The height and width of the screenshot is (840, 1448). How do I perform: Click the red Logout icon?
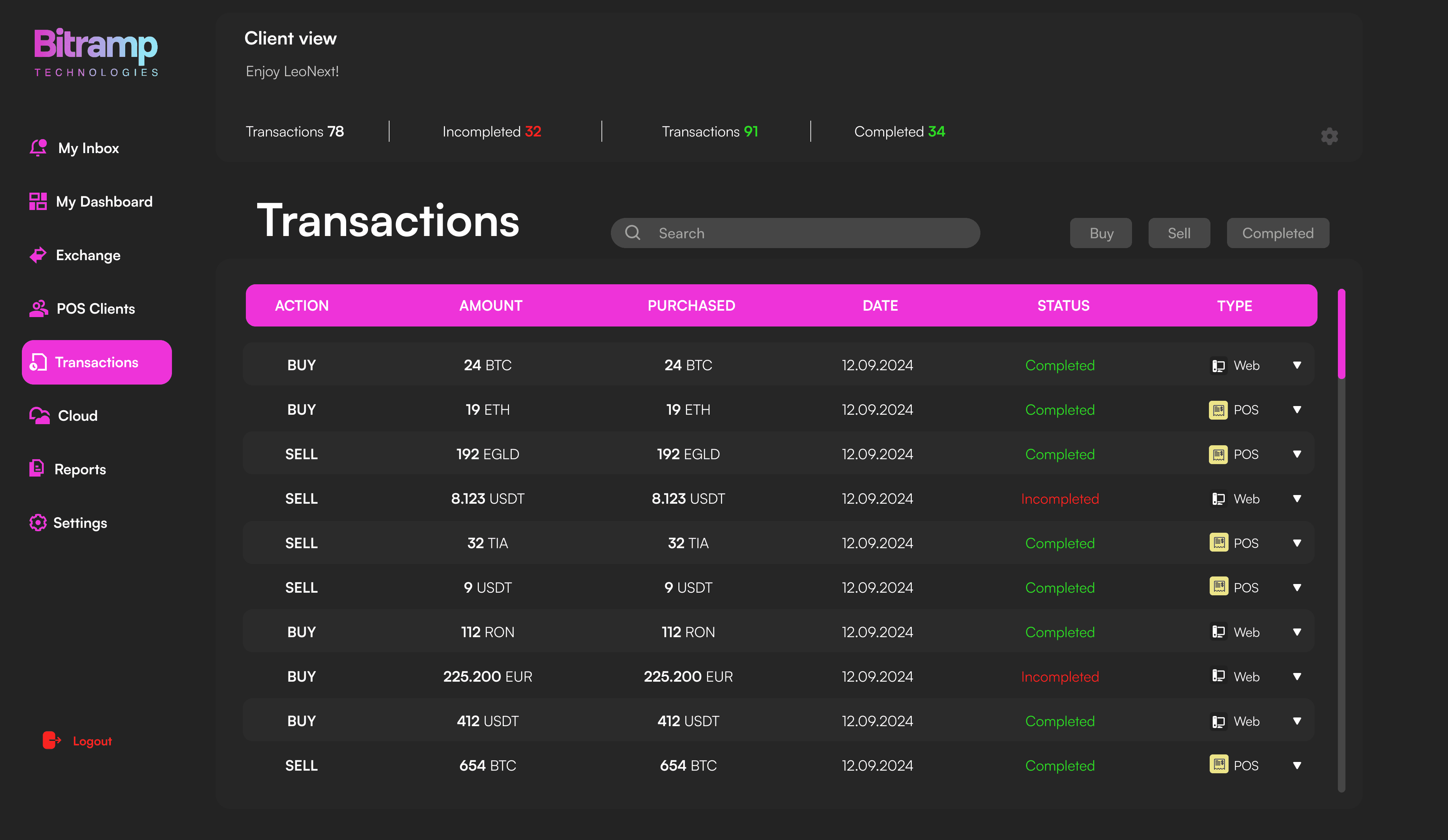51,740
